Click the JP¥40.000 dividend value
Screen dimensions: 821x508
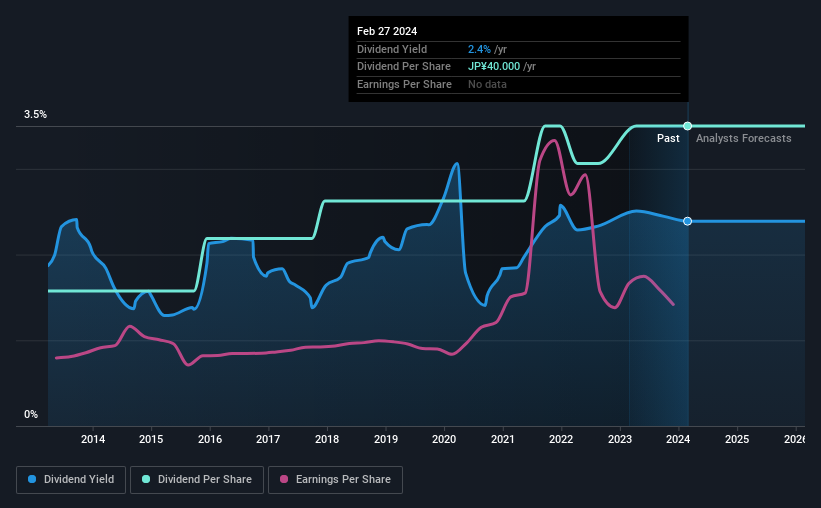coord(494,67)
